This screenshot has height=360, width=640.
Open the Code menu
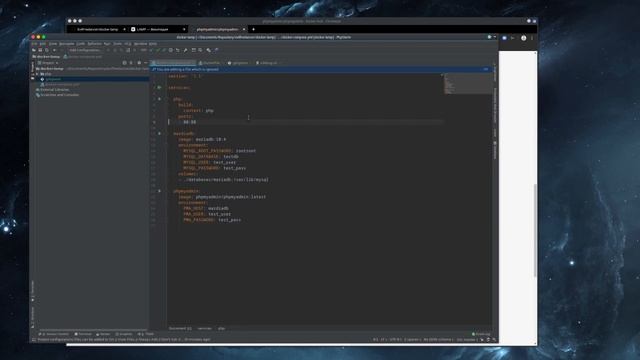(x=81, y=44)
